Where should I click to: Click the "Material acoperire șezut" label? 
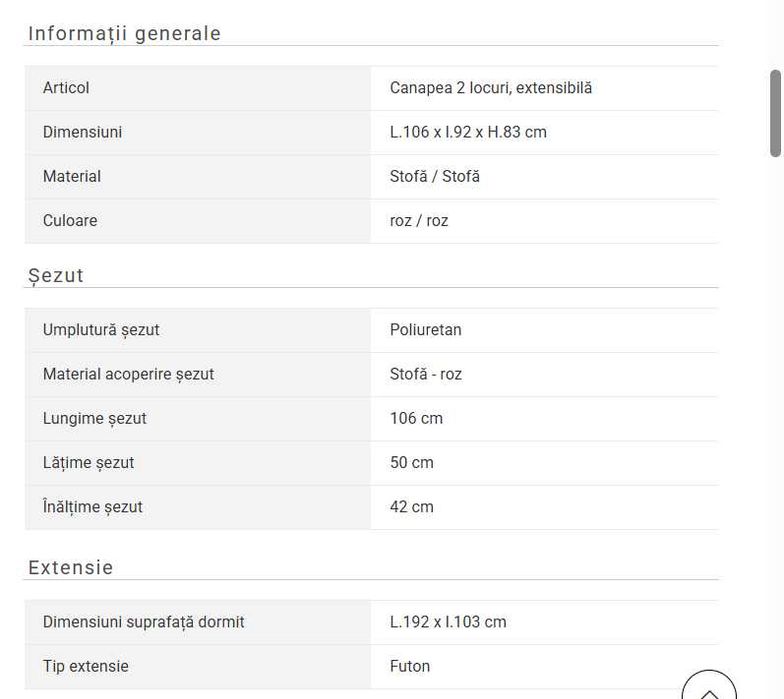pyautogui.click(x=128, y=374)
